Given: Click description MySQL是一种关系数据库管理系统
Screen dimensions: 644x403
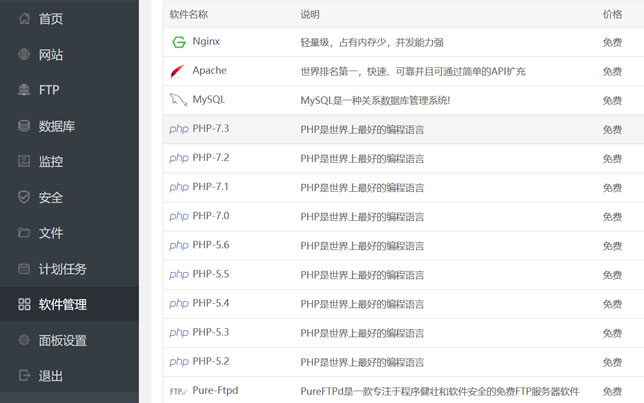Looking at the screenshot, I should point(375,101).
